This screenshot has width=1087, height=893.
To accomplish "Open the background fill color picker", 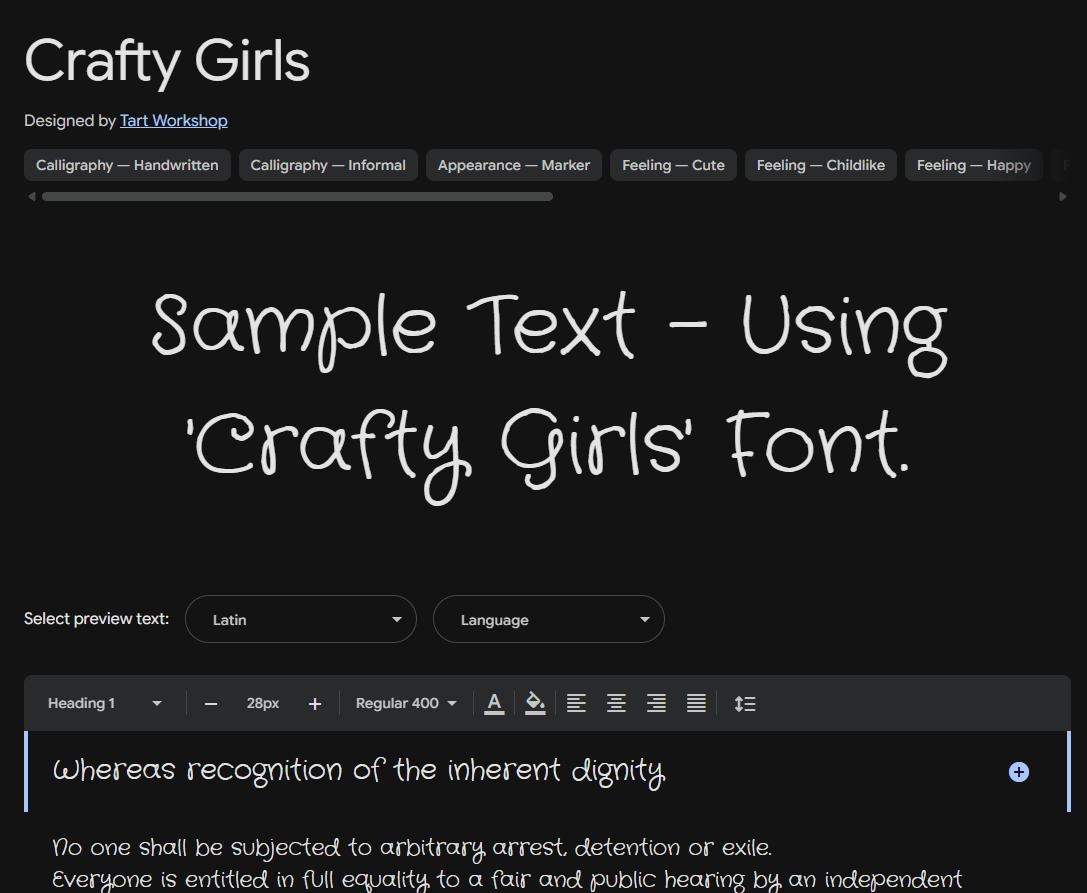I will pyautogui.click(x=534, y=703).
